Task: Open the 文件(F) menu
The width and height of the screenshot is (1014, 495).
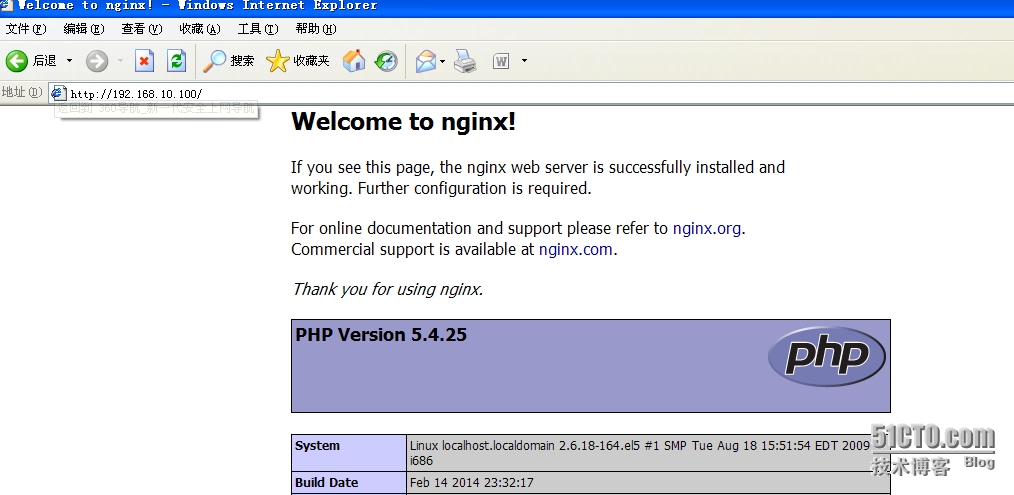Action: click(27, 29)
